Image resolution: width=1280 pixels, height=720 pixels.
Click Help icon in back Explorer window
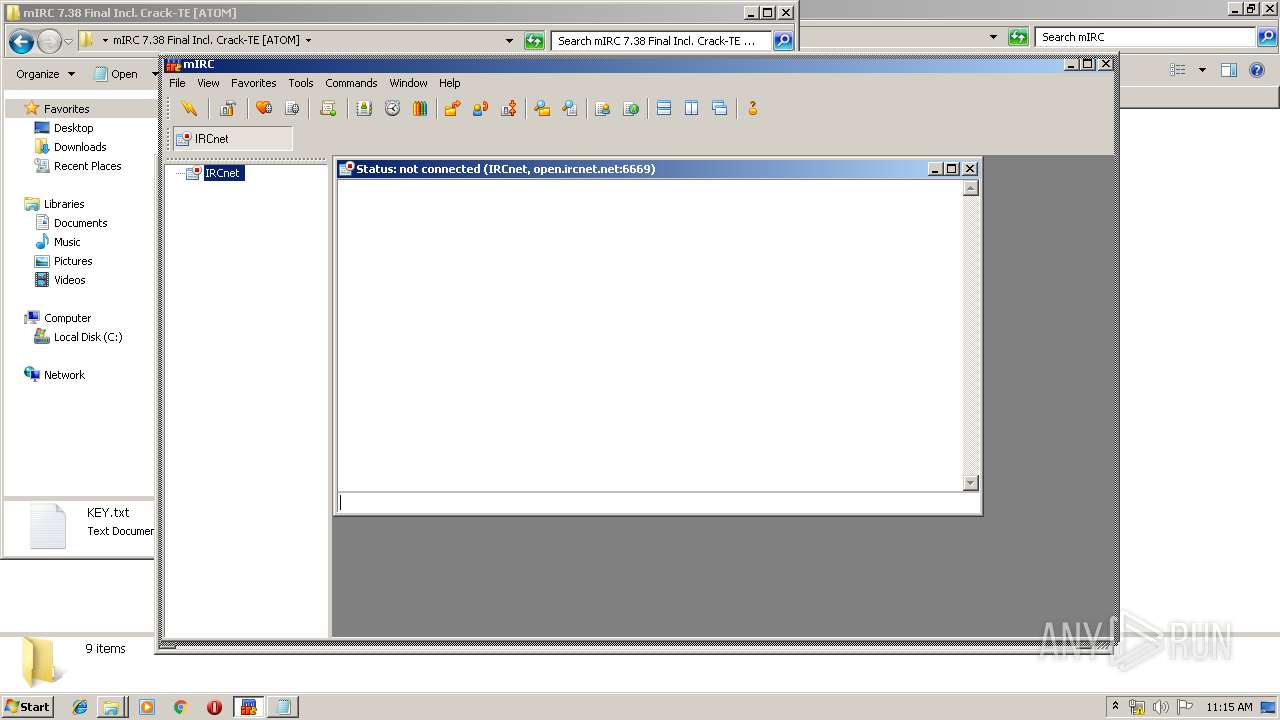click(1258, 70)
